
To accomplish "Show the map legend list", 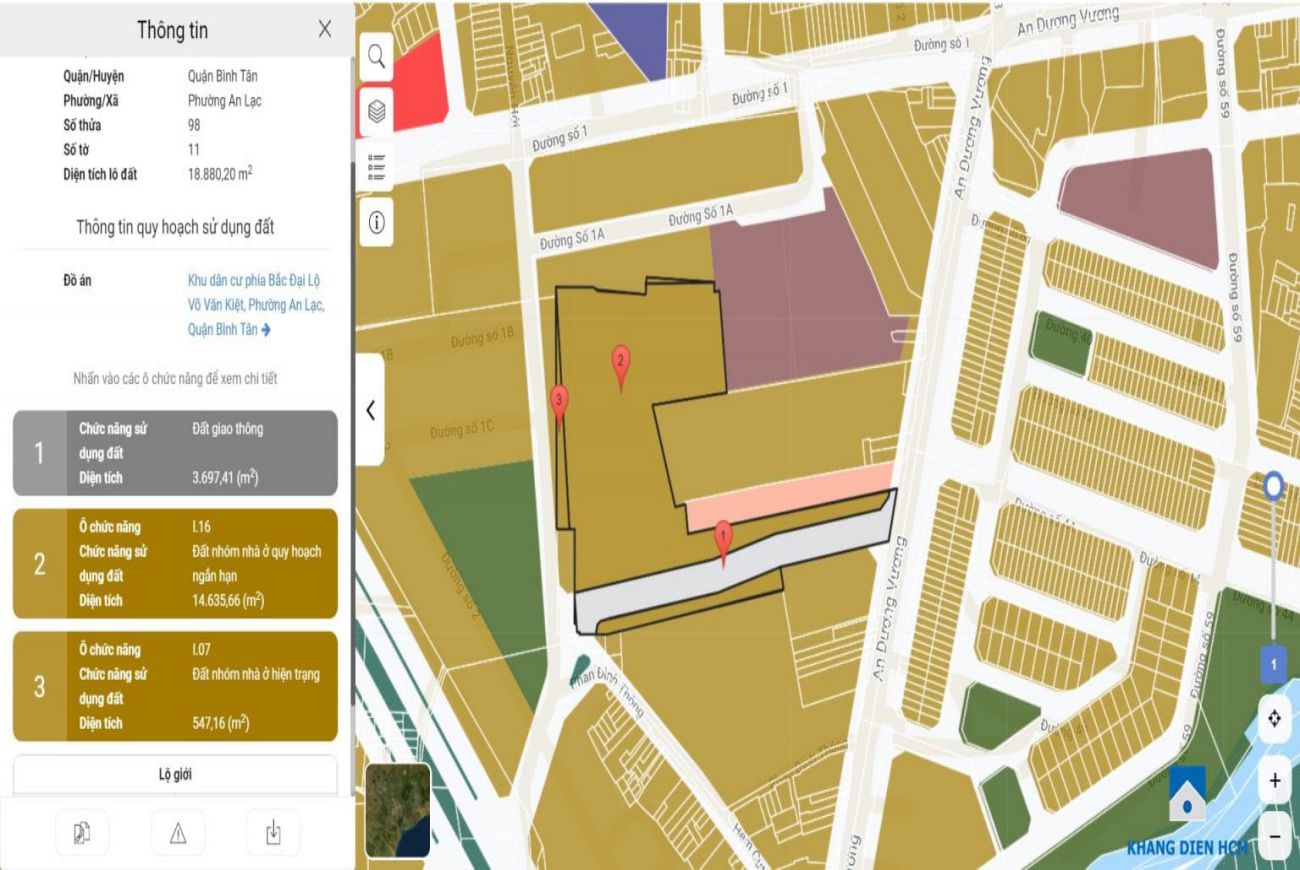I will [377, 166].
